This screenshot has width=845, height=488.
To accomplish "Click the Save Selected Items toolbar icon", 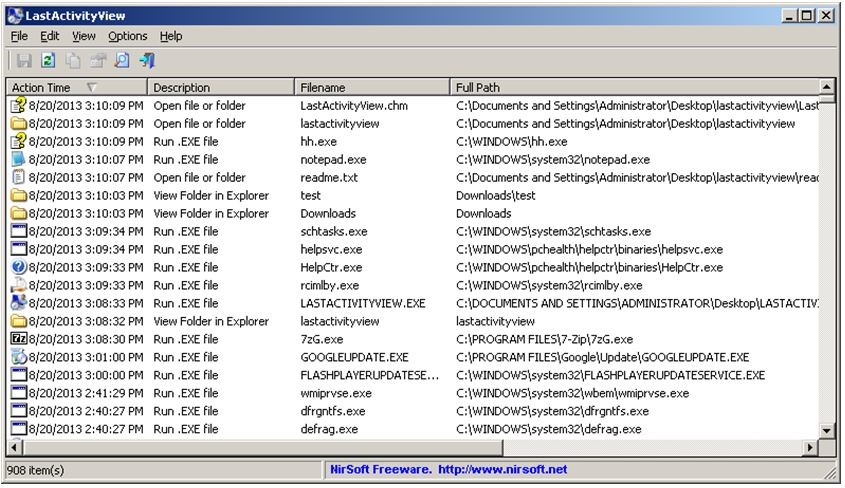I will tap(24, 60).
